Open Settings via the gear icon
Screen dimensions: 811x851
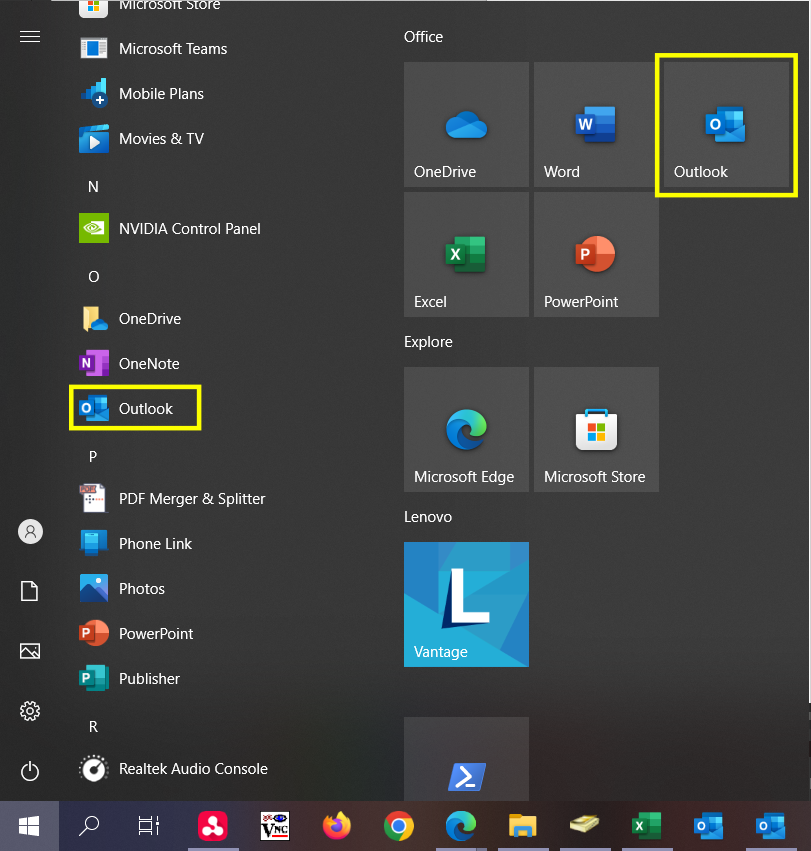tap(30, 711)
